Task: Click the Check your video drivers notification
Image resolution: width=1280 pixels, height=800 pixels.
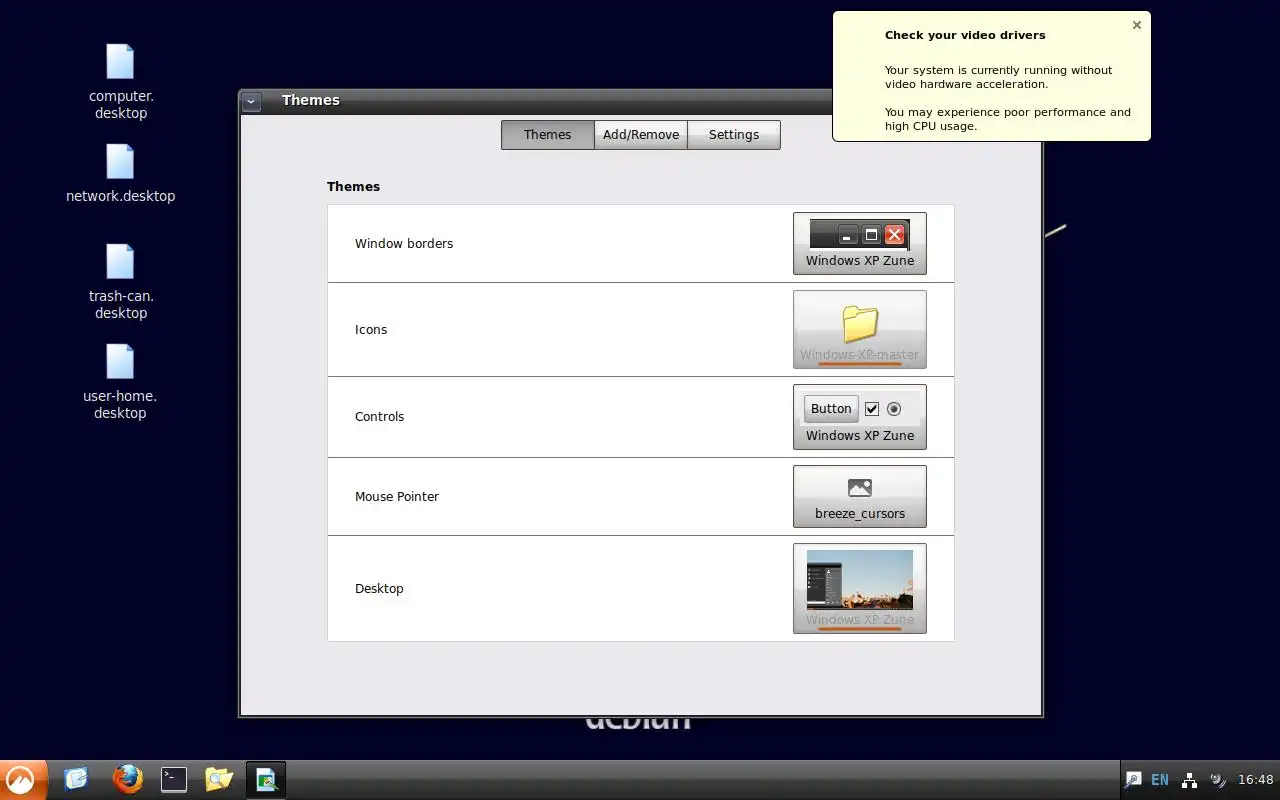Action: (992, 76)
